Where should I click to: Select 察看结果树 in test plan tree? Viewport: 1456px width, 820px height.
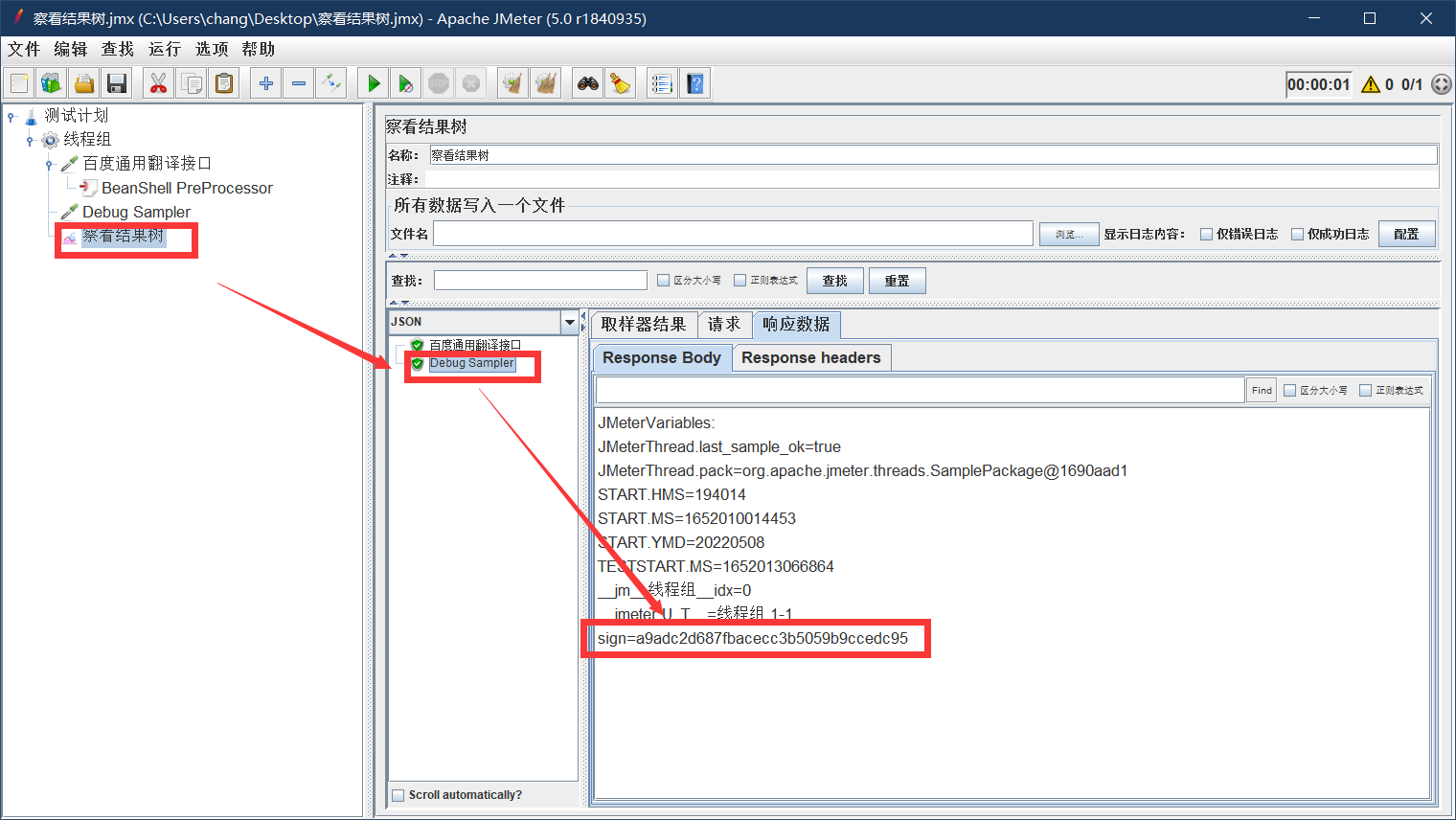coord(123,237)
